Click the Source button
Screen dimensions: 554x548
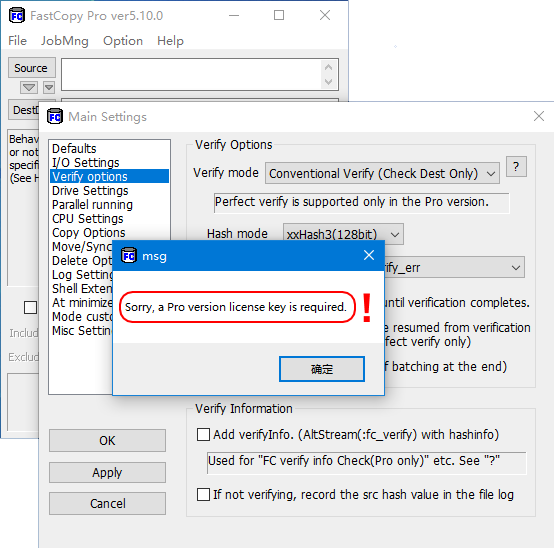(x=31, y=68)
